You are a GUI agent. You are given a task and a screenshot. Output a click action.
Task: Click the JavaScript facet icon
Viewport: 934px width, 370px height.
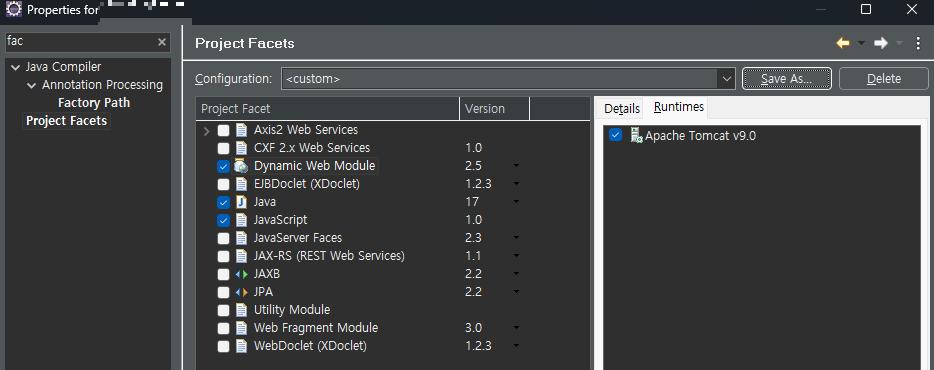coord(241,220)
